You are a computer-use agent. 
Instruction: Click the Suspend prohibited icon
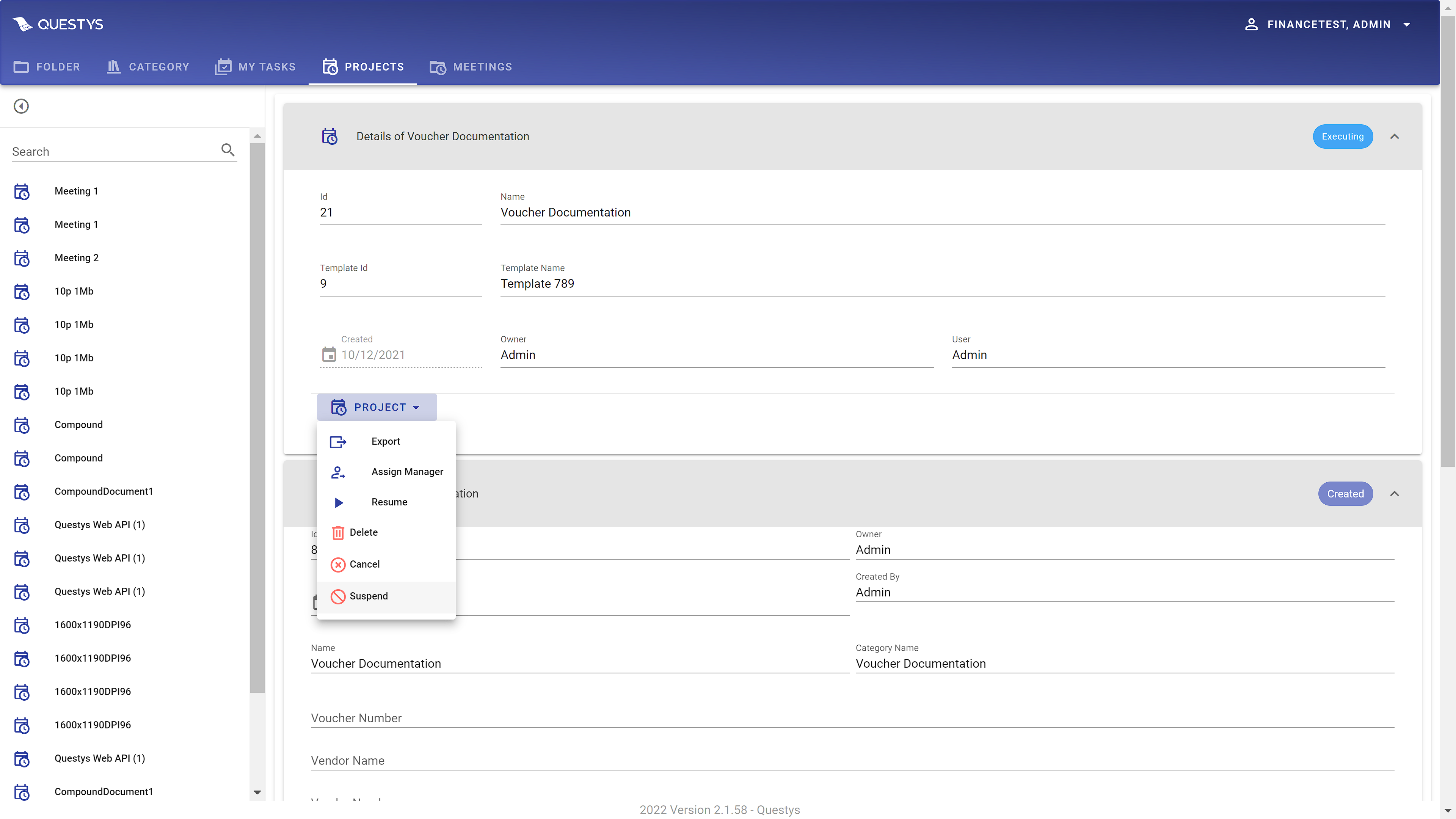click(x=338, y=596)
